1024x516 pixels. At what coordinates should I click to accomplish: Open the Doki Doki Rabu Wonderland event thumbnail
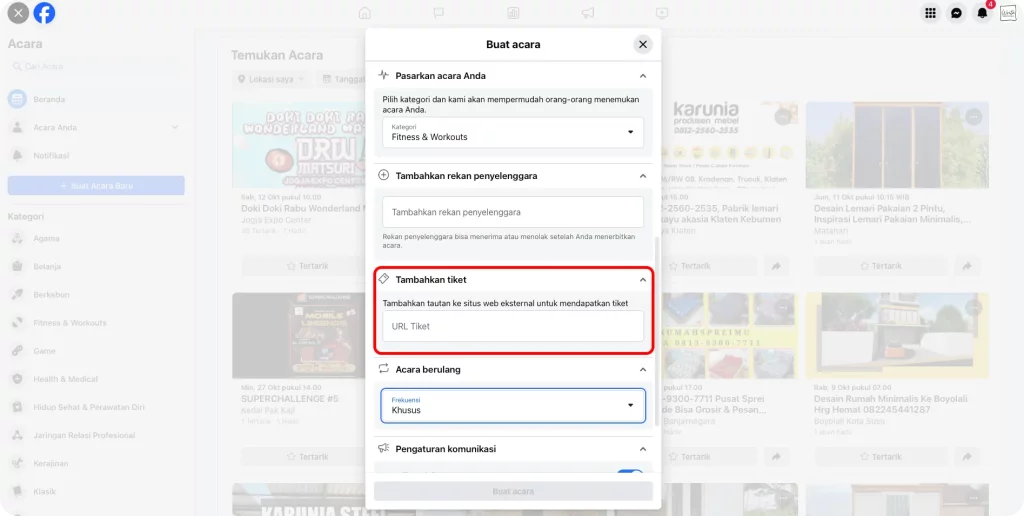pos(299,145)
